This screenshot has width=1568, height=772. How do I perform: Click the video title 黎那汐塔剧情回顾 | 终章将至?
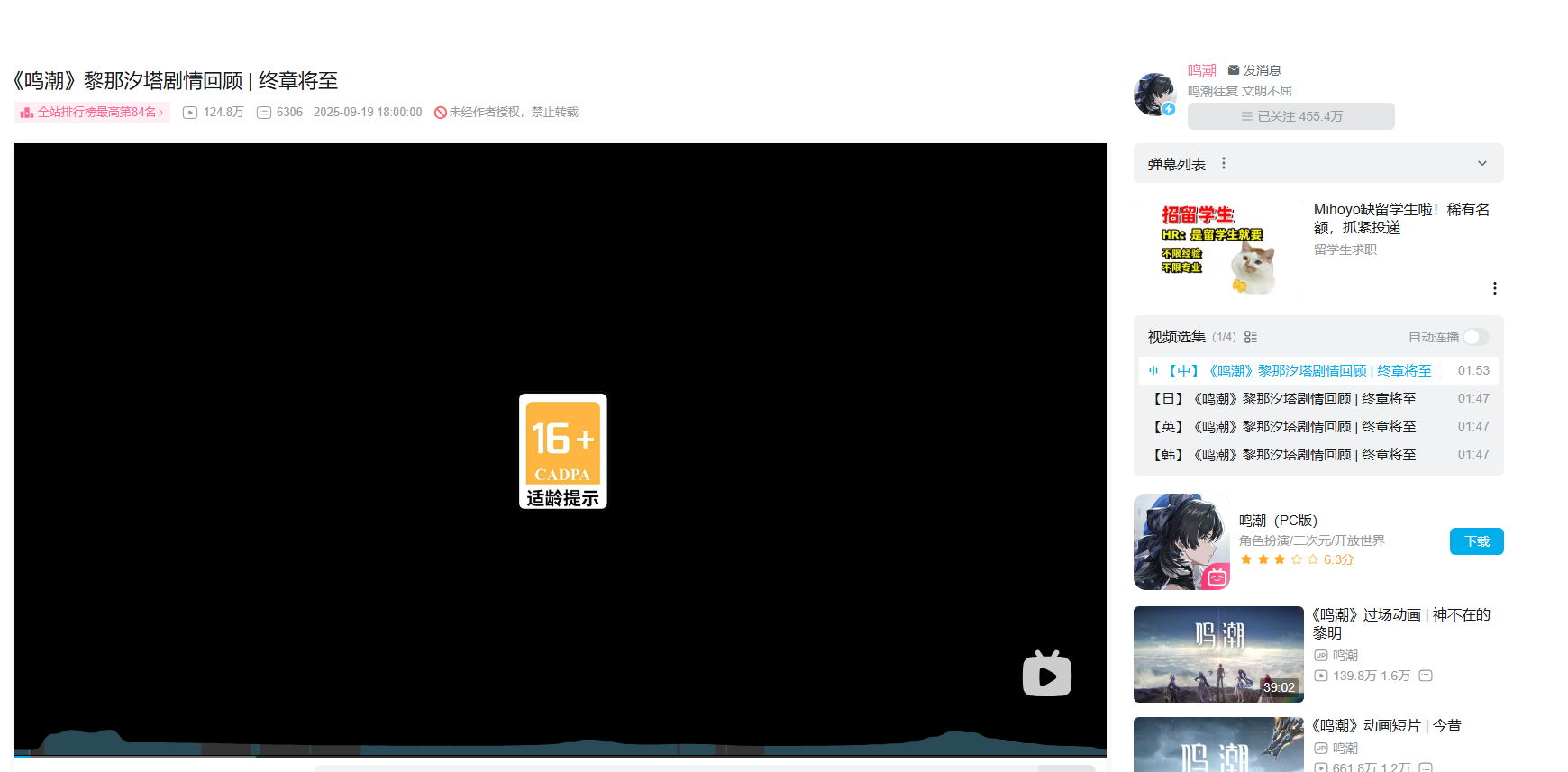coord(177,81)
